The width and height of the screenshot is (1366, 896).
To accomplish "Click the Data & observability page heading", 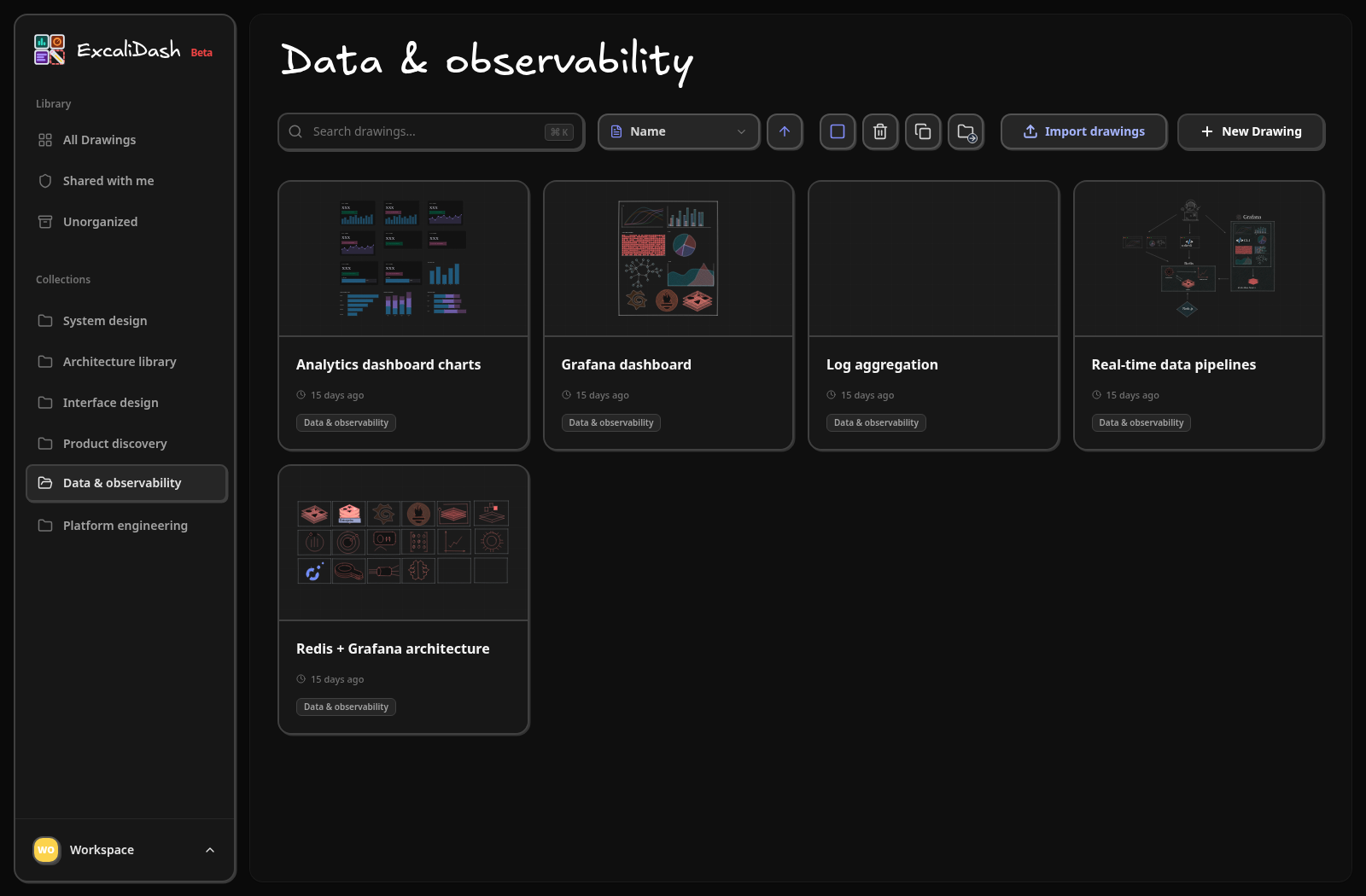I will point(487,61).
